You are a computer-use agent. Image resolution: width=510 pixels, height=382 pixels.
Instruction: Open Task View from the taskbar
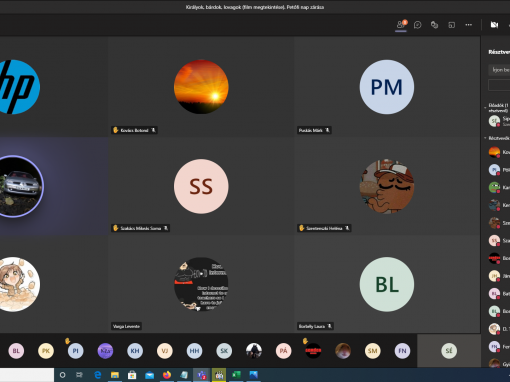click(79, 375)
